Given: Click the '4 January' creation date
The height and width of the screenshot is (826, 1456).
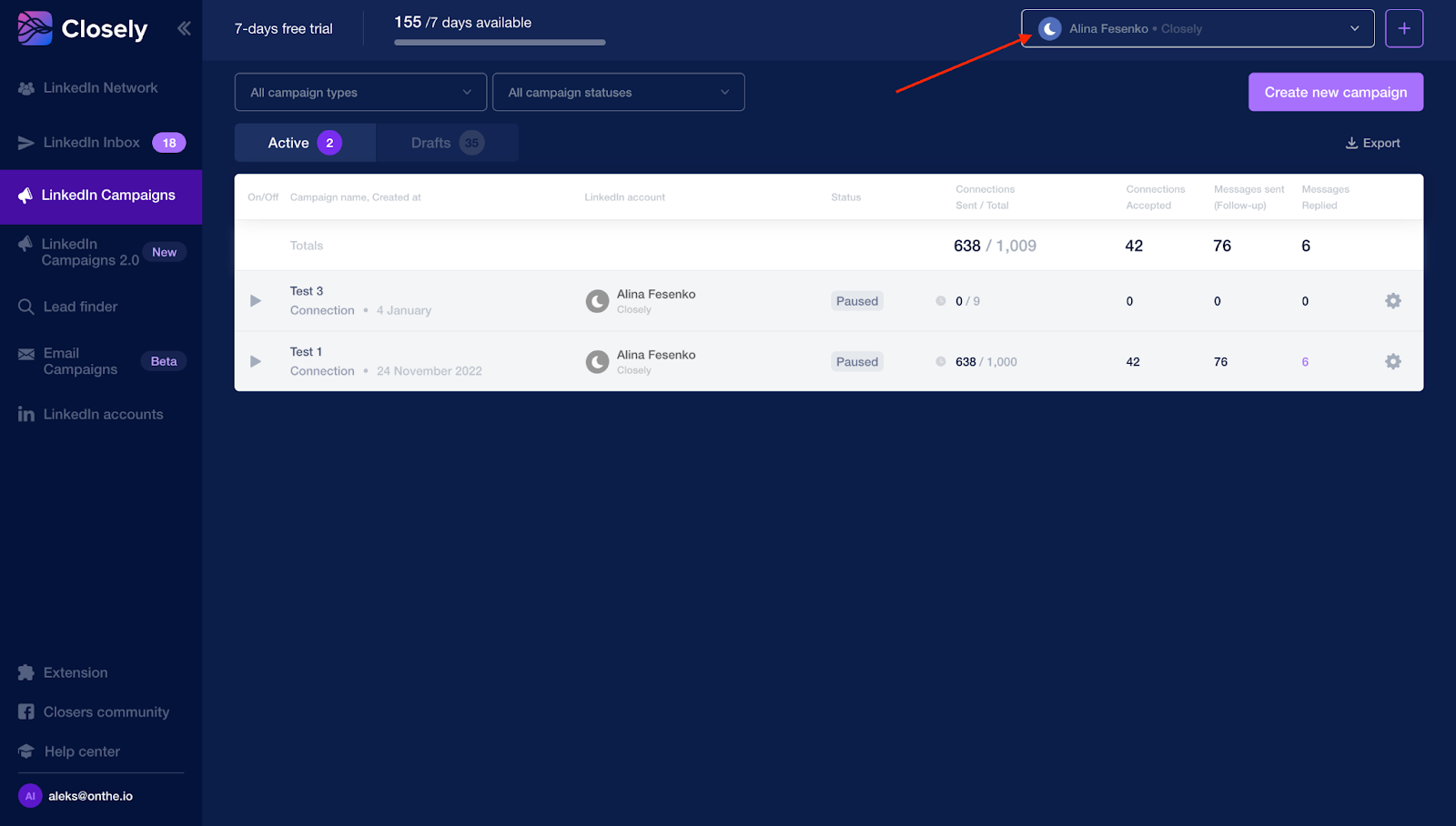Looking at the screenshot, I should click(404, 310).
